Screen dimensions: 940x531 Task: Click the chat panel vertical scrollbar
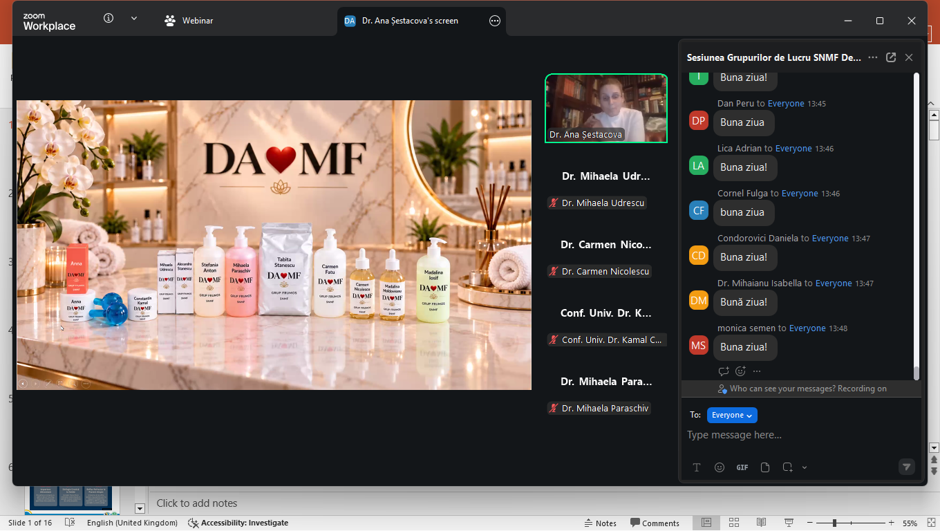coord(916,227)
